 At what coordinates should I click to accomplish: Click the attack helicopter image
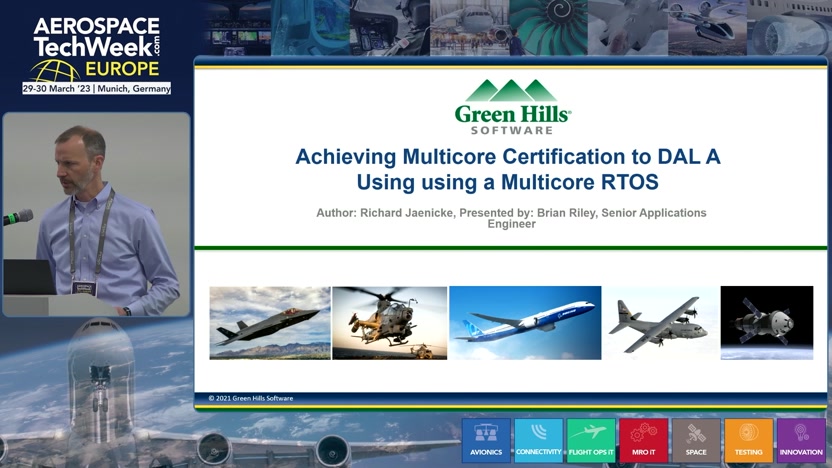(x=390, y=323)
